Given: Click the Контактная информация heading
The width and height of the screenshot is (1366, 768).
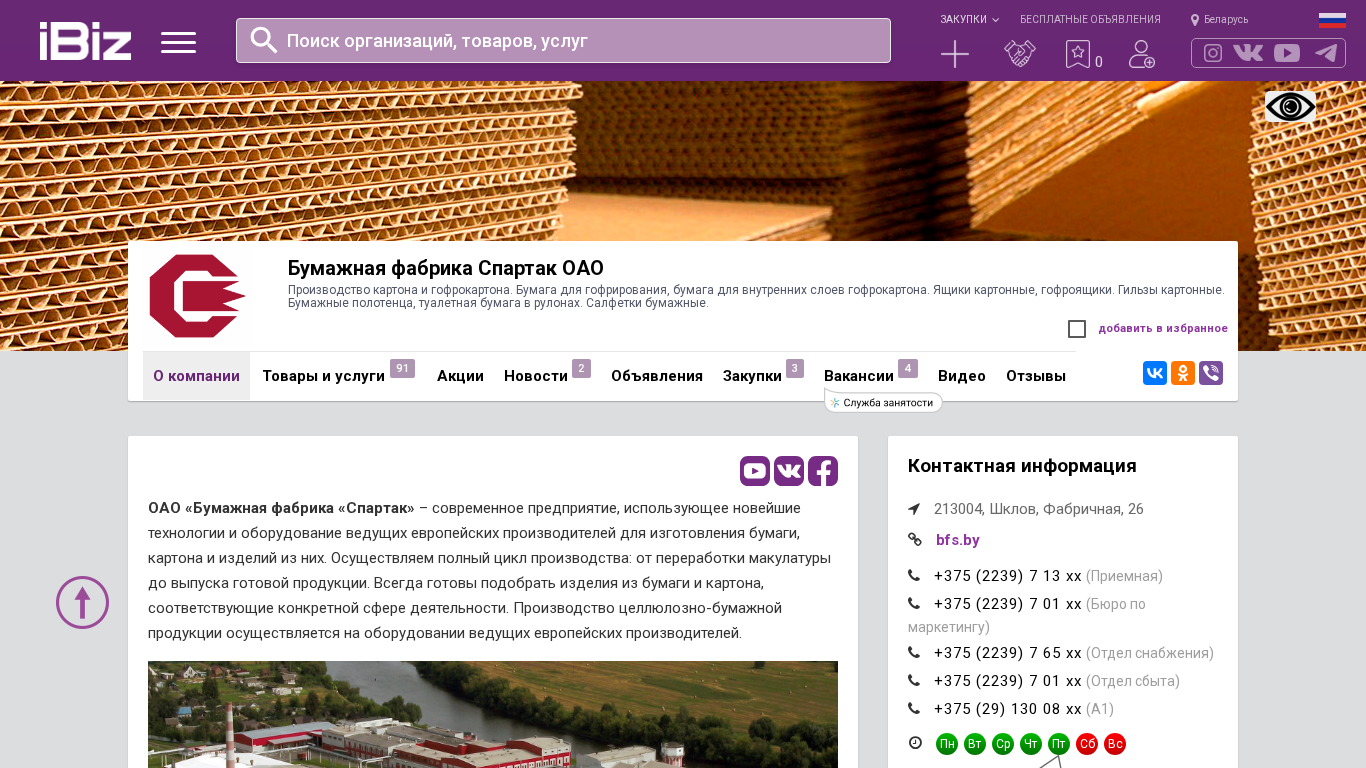Looking at the screenshot, I should [x=1022, y=465].
